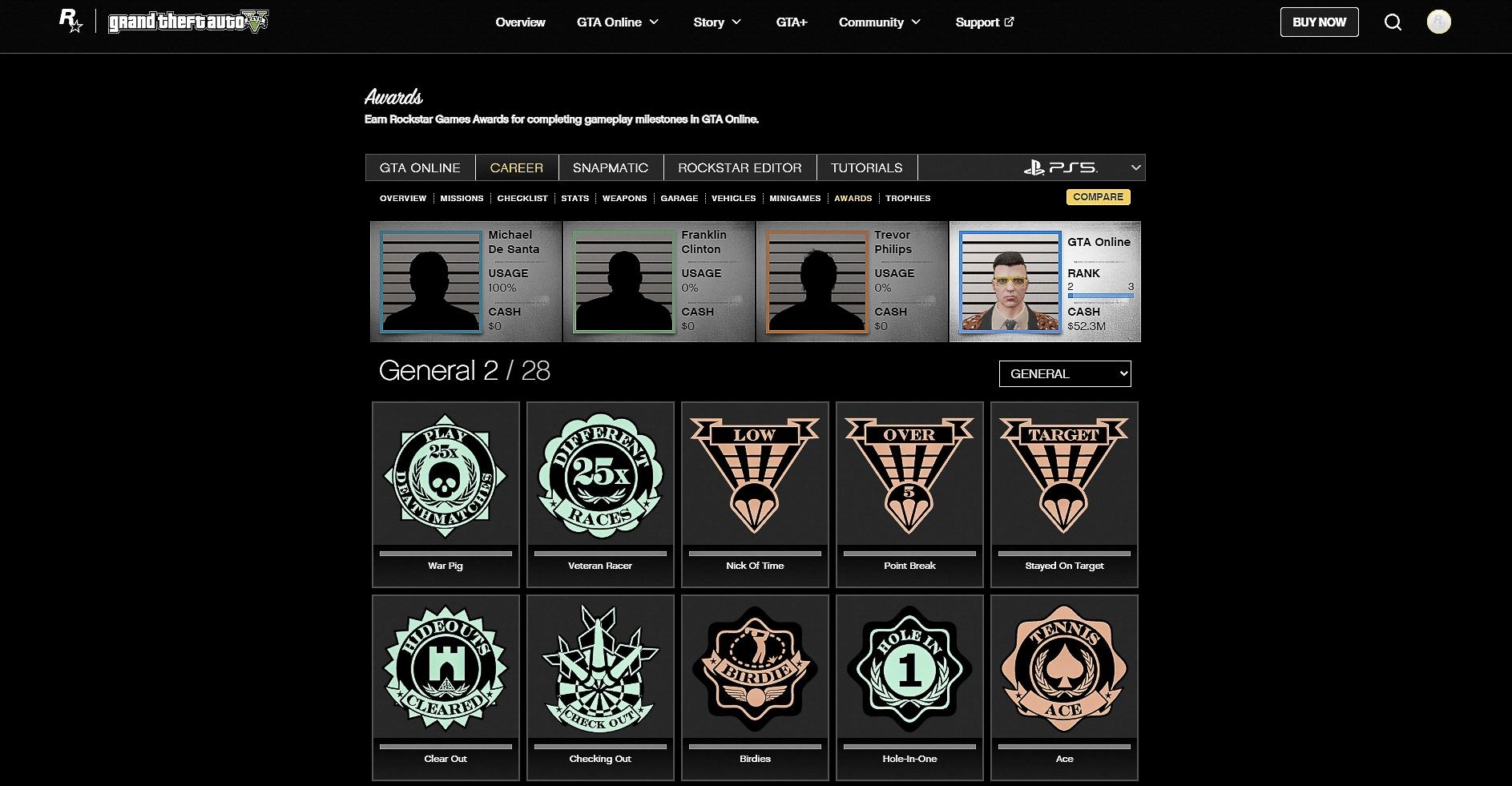This screenshot has height=786, width=1512.
Task: Switch to the TUTORIALS tab
Action: pyautogui.click(x=866, y=167)
